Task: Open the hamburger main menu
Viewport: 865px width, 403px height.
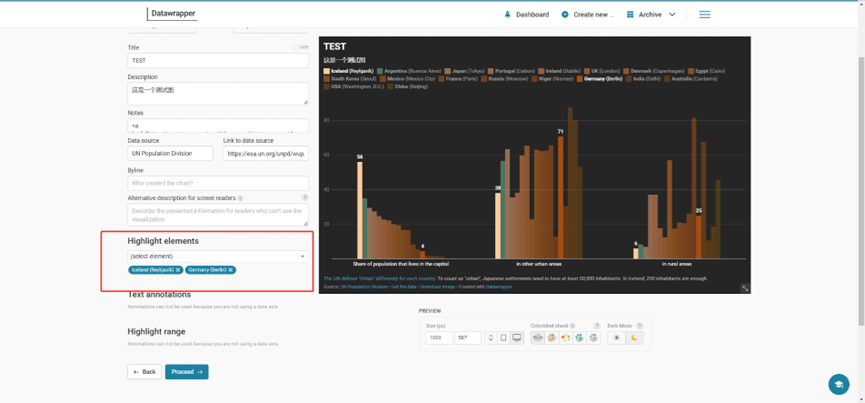Action: click(704, 15)
